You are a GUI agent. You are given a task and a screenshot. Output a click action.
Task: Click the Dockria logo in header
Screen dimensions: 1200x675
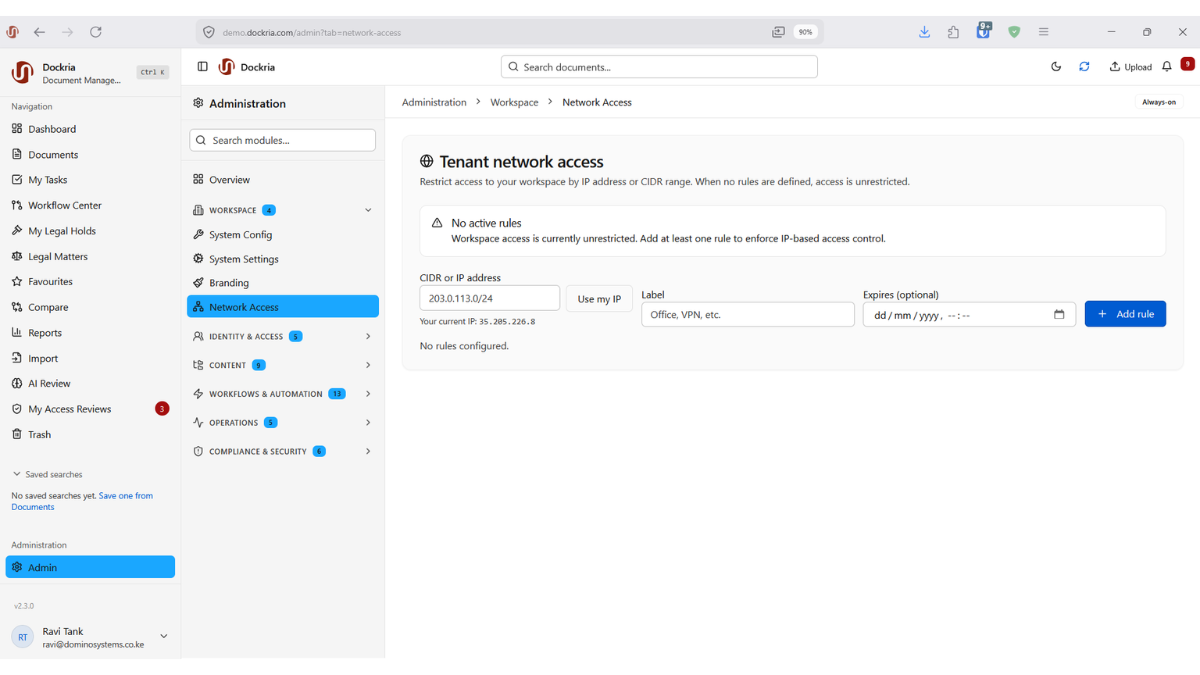click(226, 67)
